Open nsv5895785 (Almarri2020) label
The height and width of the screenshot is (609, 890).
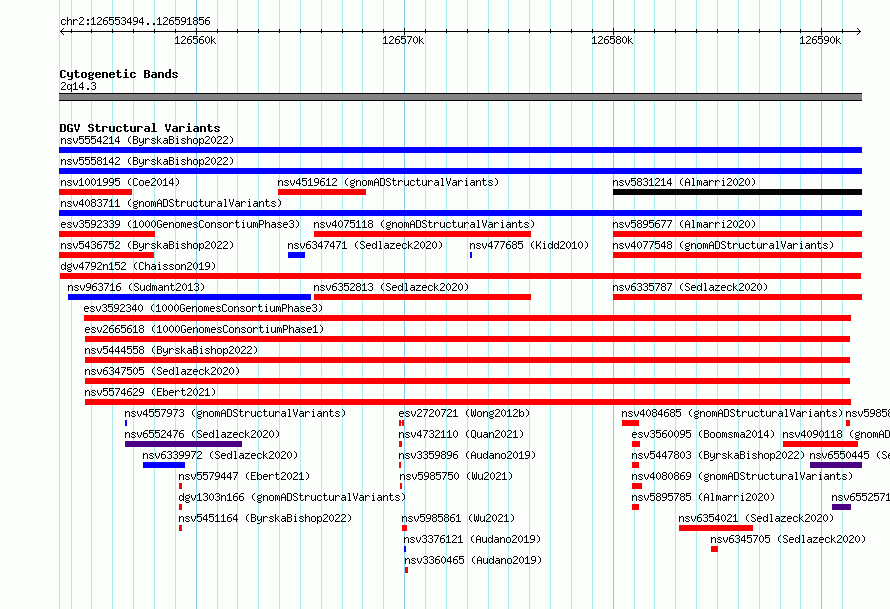(x=703, y=497)
